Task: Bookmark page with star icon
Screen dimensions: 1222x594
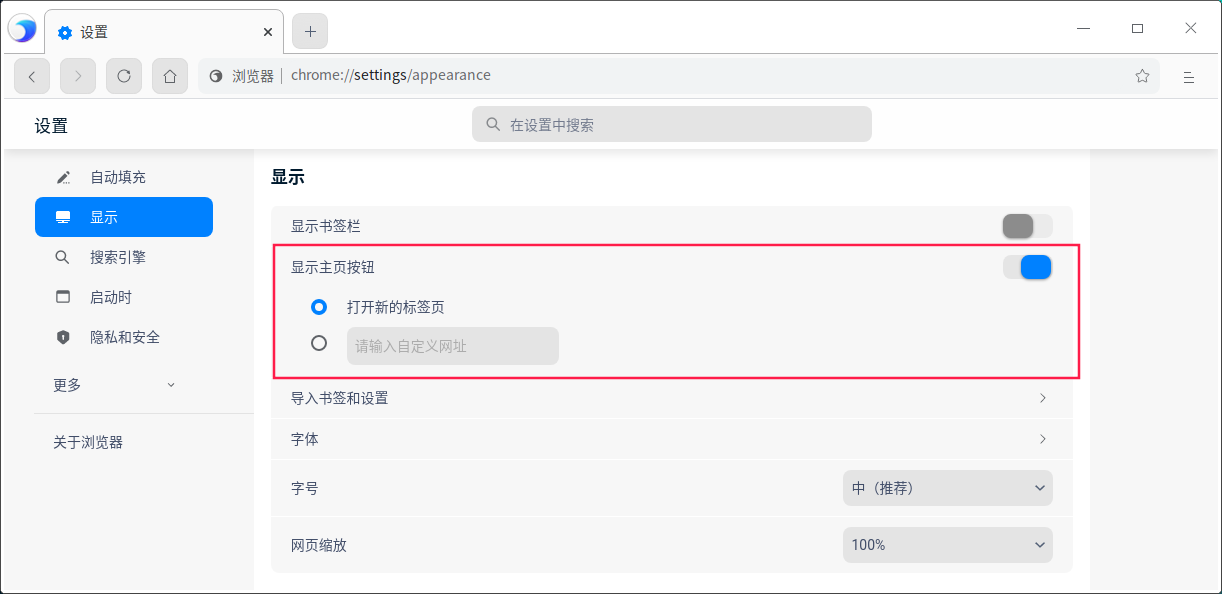Action: point(1142,76)
